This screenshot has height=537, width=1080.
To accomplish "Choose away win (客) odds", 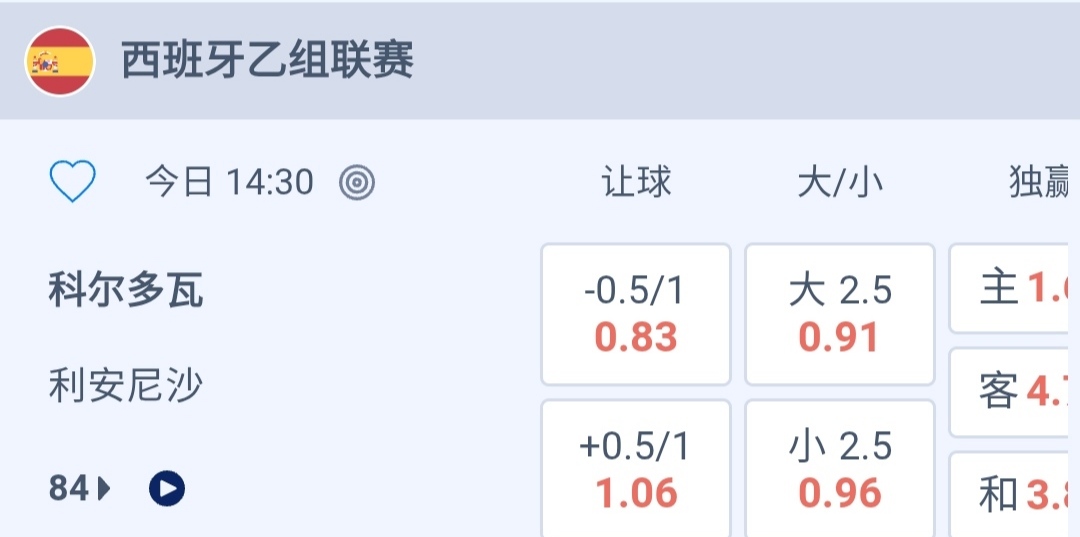I will click(x=1012, y=392).
